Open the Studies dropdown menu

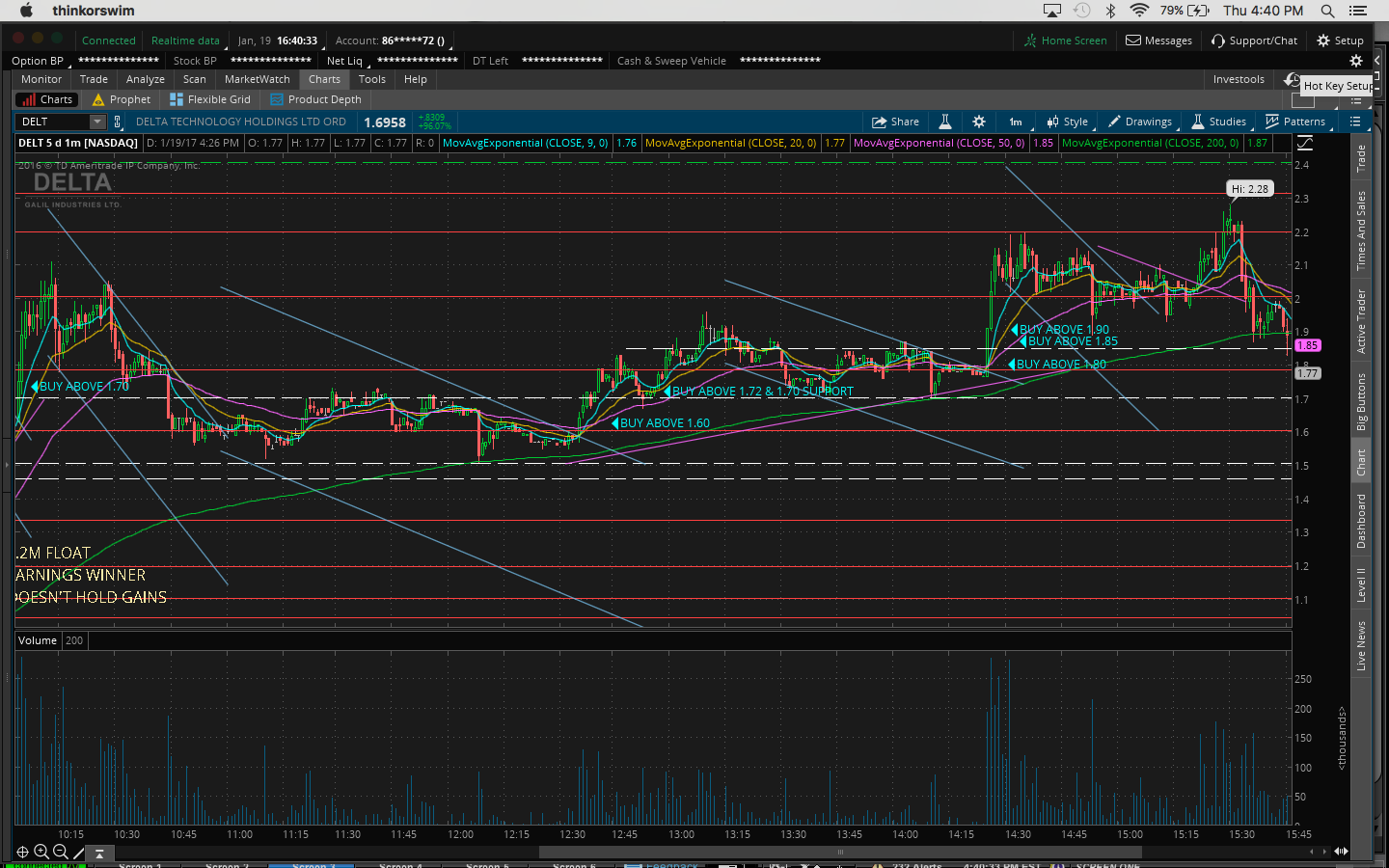coord(1219,122)
